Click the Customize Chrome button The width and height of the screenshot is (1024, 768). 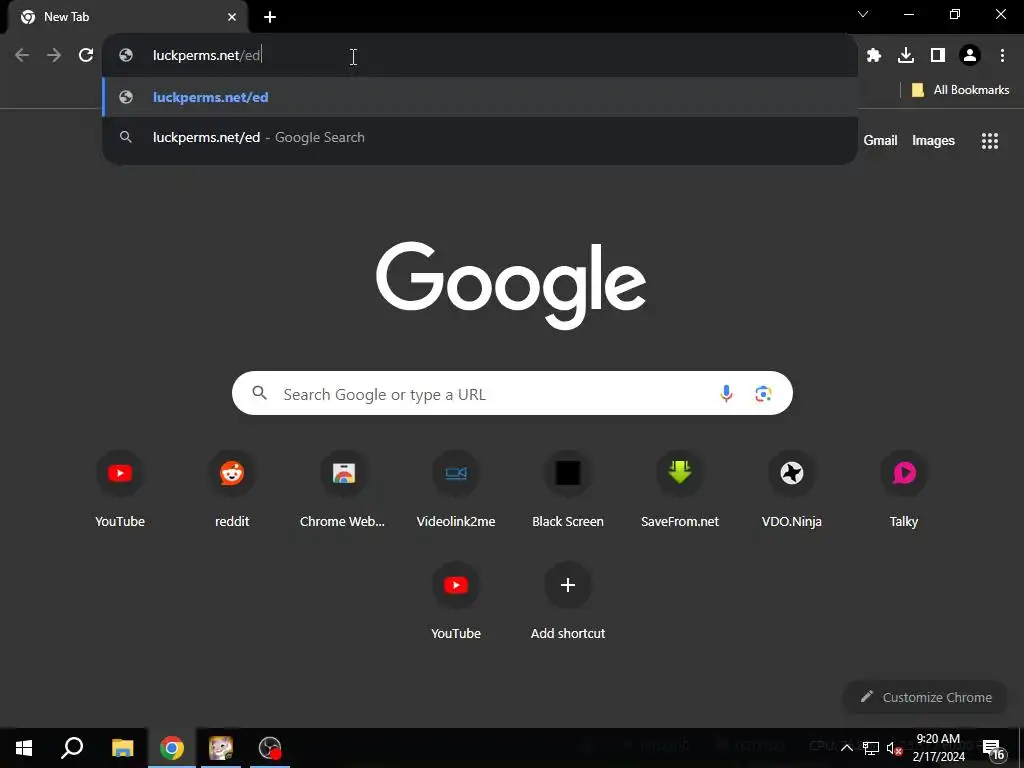tap(926, 697)
